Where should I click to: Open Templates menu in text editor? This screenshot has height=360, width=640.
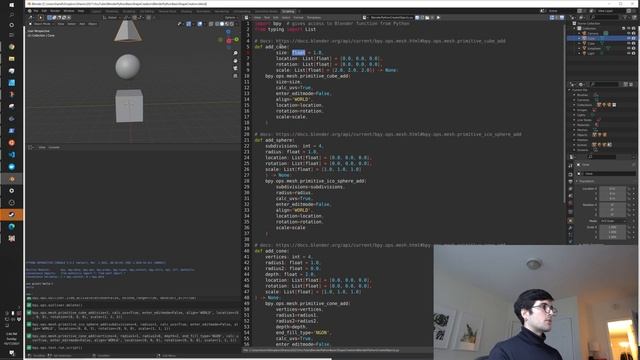coord(313,18)
